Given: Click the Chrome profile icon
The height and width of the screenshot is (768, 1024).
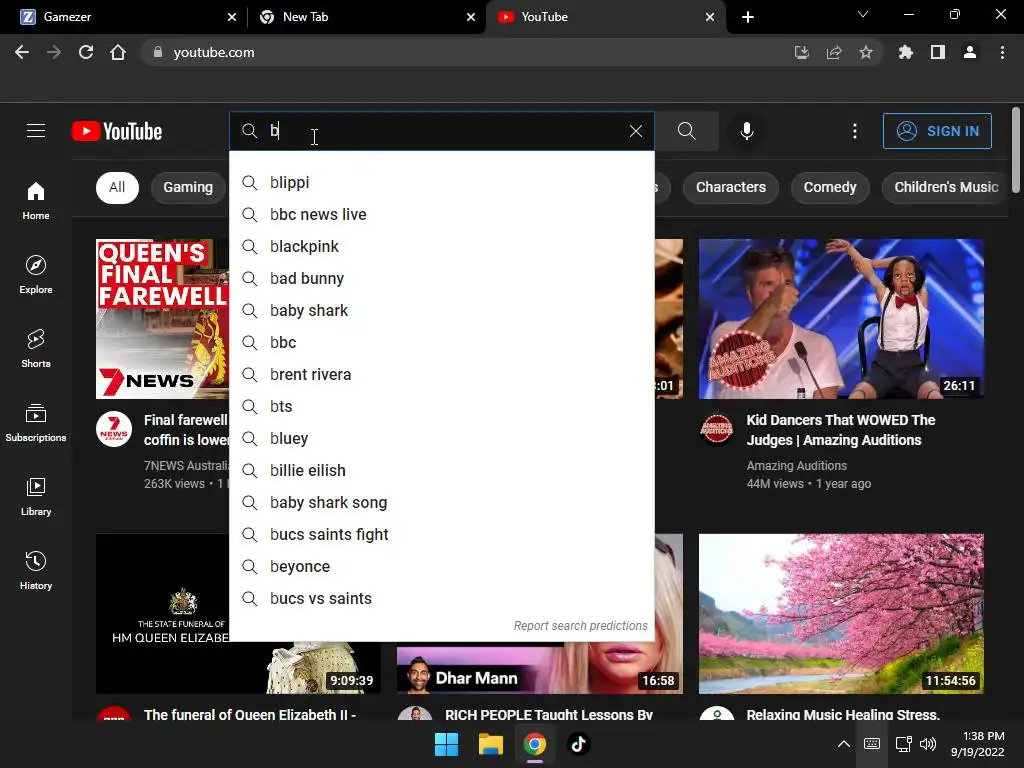Looking at the screenshot, I should [970, 52].
